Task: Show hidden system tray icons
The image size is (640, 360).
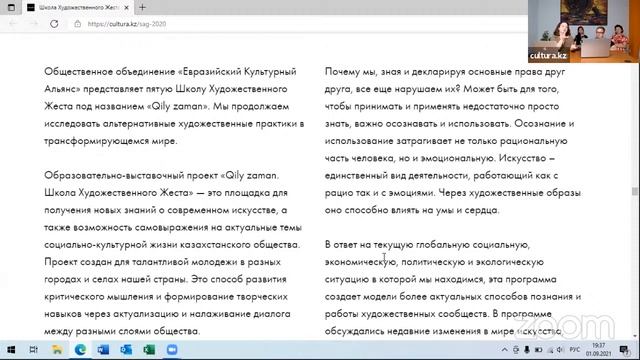Action: (x=504, y=350)
